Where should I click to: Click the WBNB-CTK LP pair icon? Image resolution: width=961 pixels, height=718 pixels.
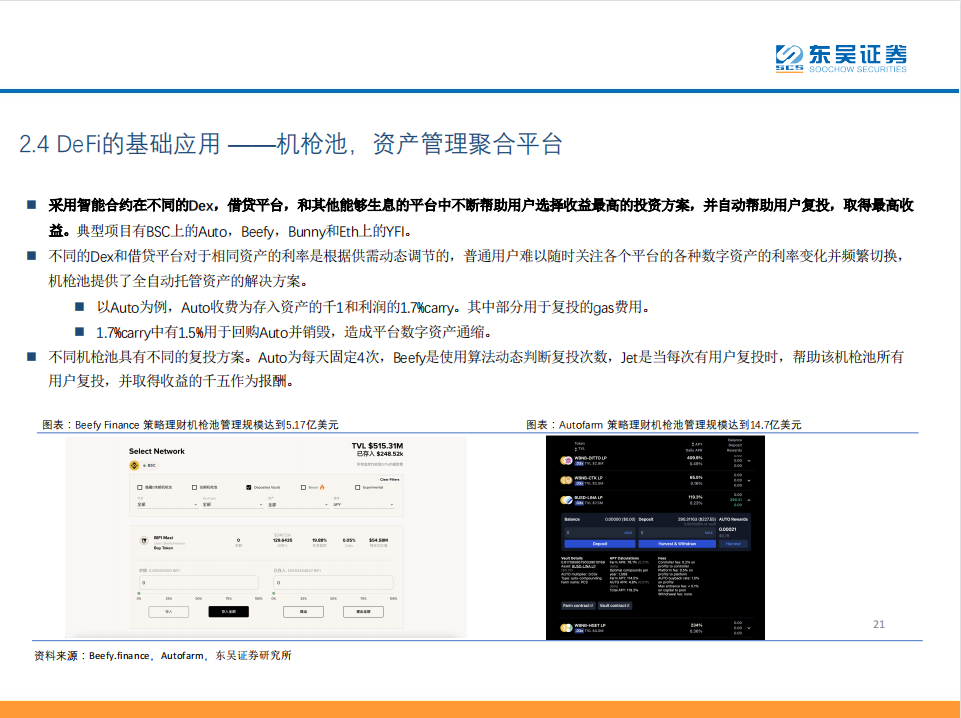pos(566,480)
